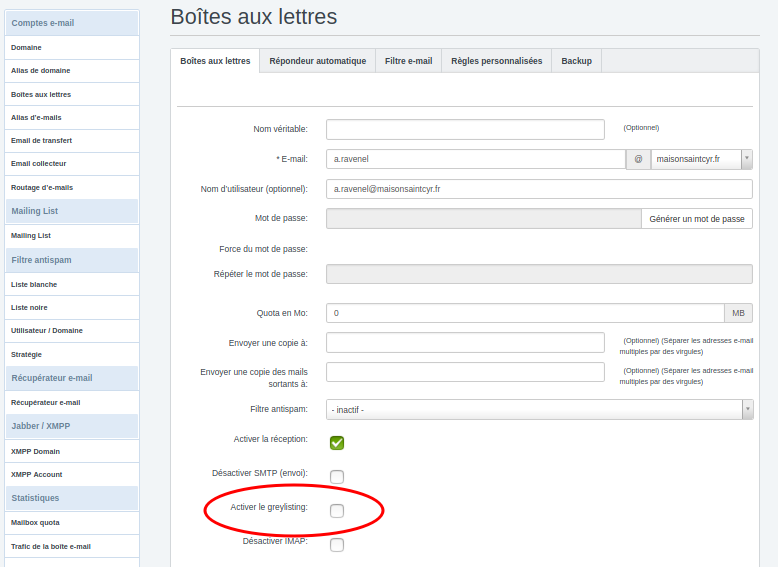Click the Nom véritable input field
778x567 pixels.
(x=465, y=129)
